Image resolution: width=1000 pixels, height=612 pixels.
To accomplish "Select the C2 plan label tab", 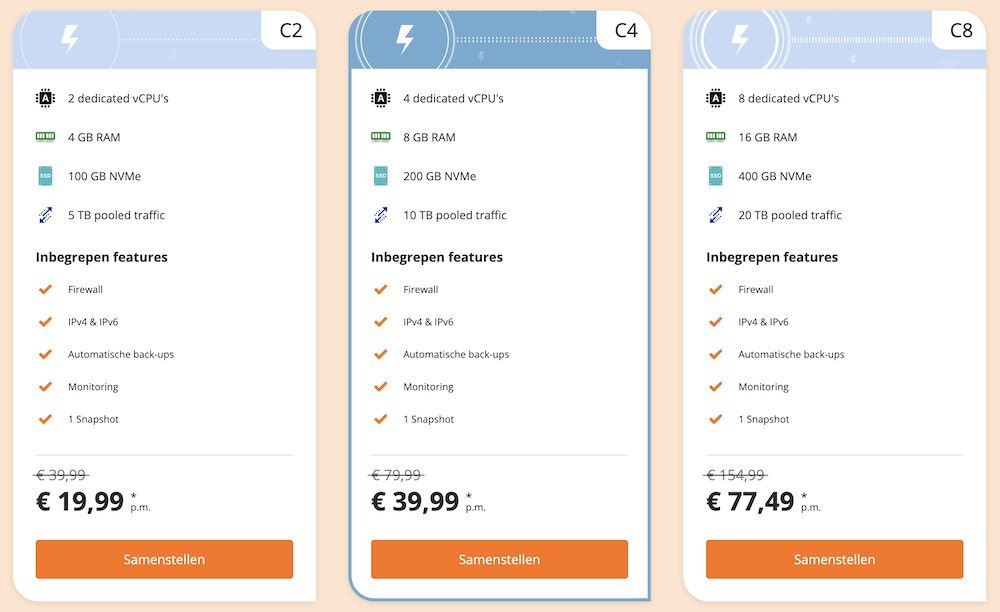I will (290, 30).
